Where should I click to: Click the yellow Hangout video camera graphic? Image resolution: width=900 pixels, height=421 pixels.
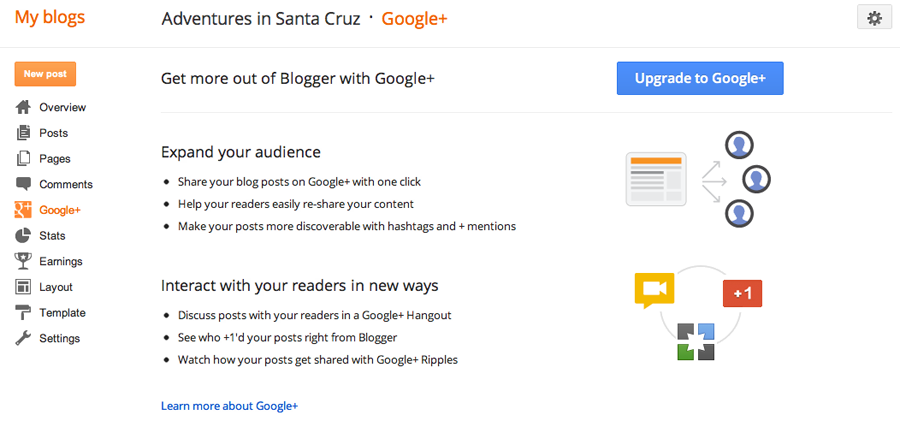coord(654,289)
